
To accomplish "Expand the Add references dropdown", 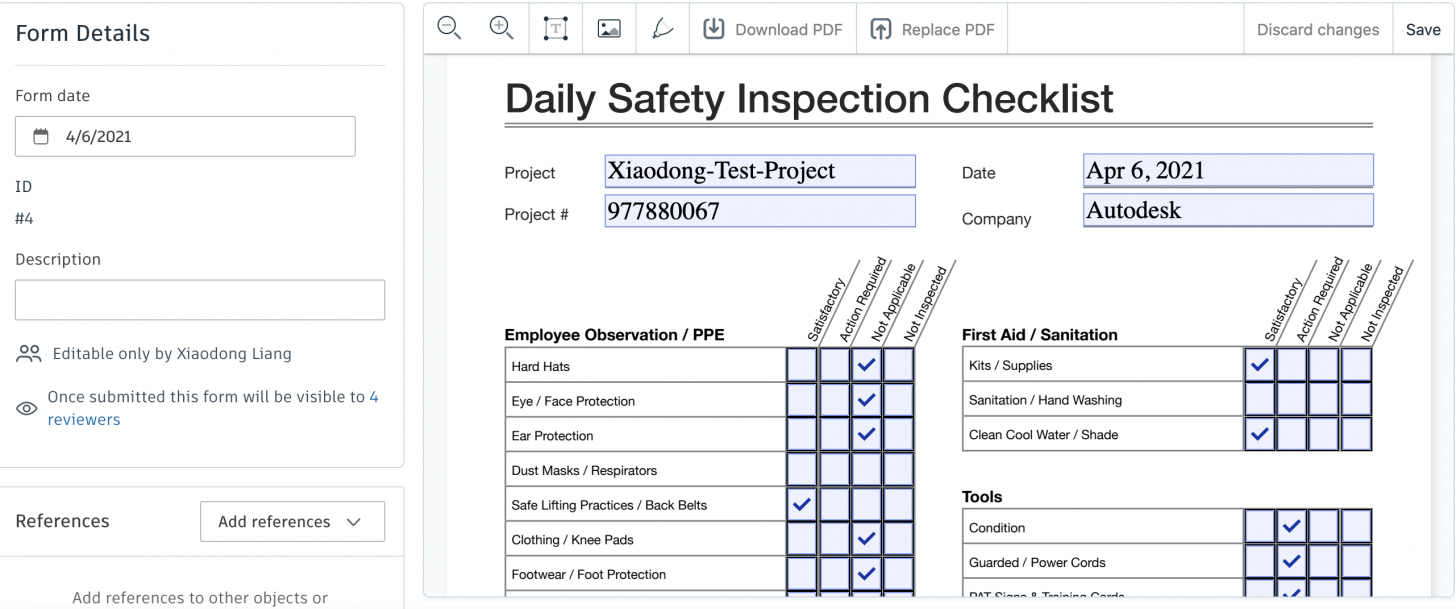I will [x=292, y=522].
